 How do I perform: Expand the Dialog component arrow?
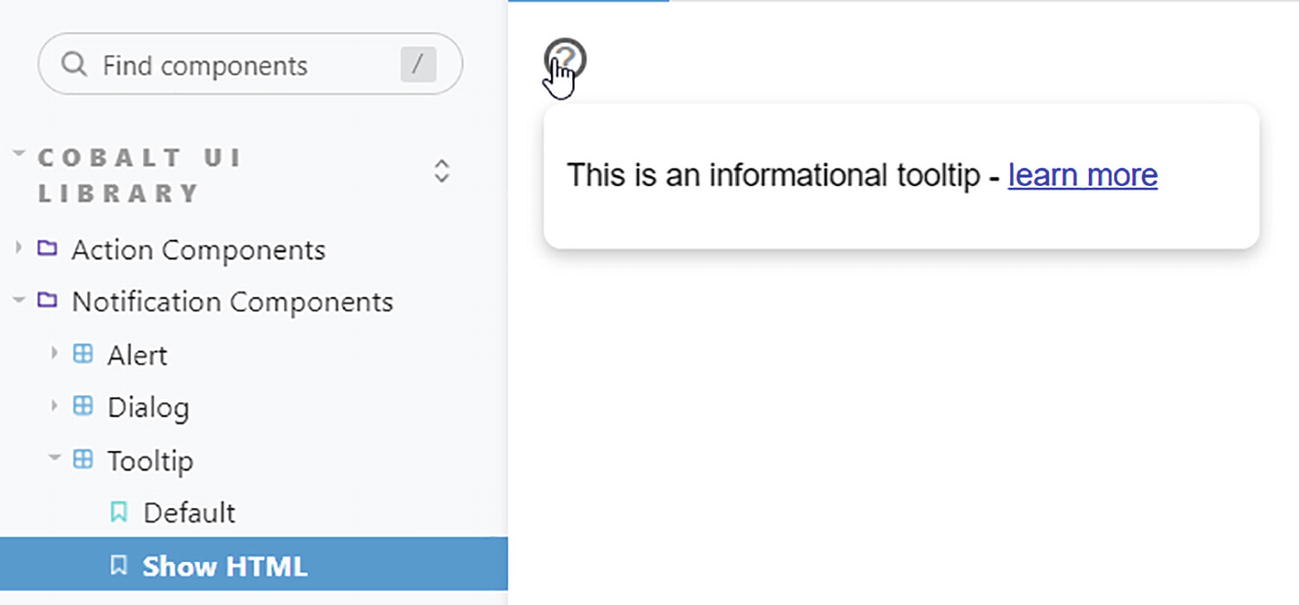54,406
